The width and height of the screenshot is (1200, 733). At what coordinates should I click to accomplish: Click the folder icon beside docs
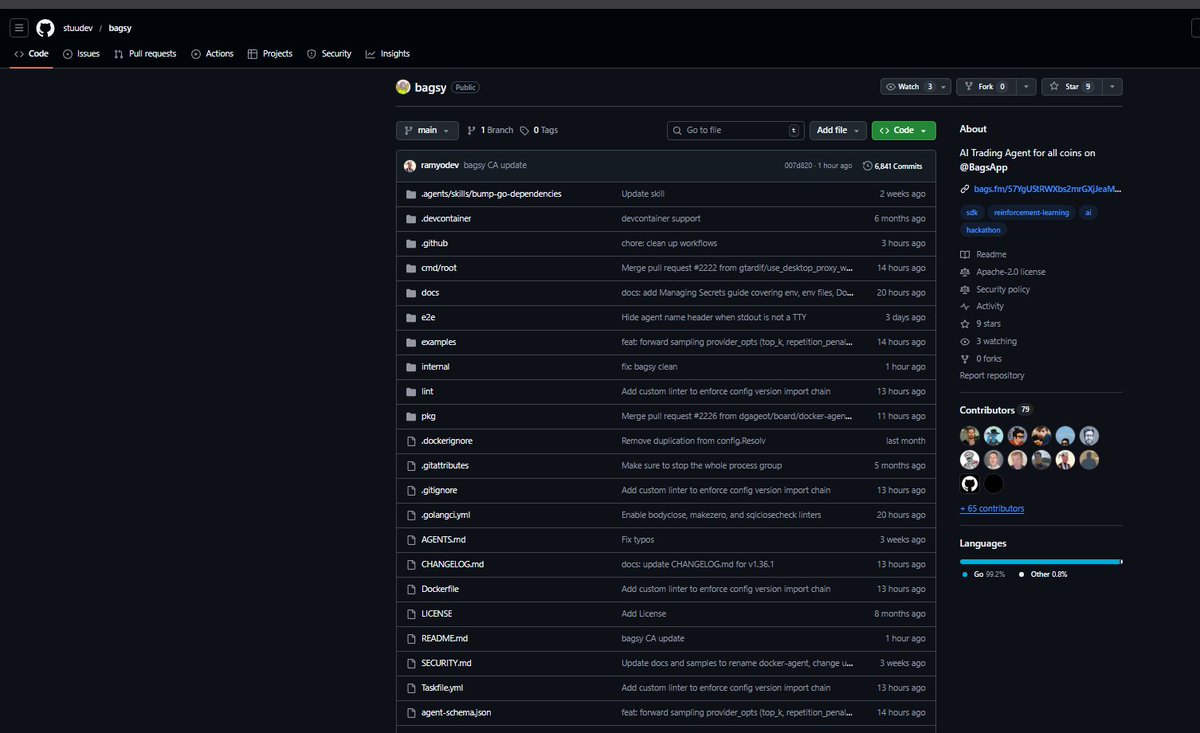point(410,293)
